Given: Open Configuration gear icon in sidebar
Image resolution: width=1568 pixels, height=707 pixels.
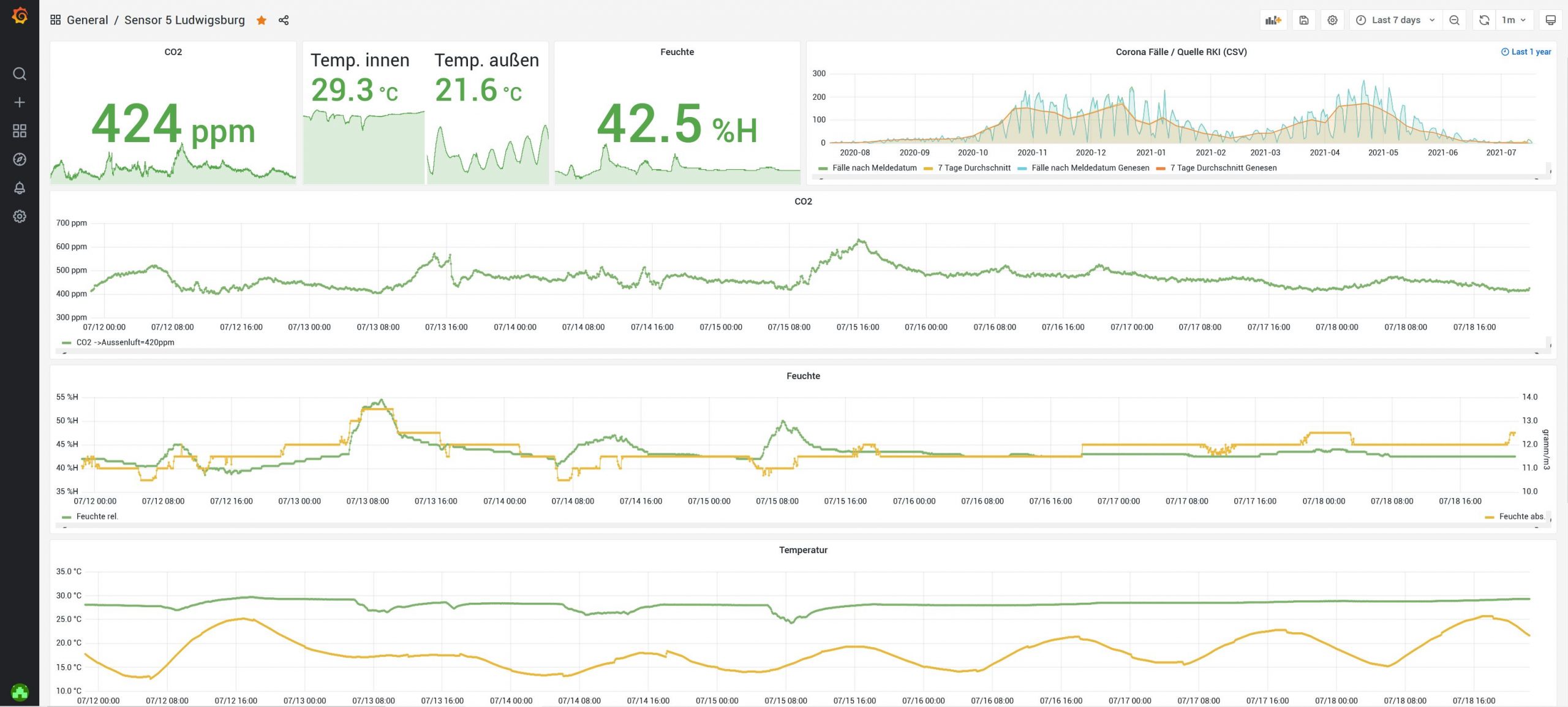Looking at the screenshot, I should tap(20, 216).
